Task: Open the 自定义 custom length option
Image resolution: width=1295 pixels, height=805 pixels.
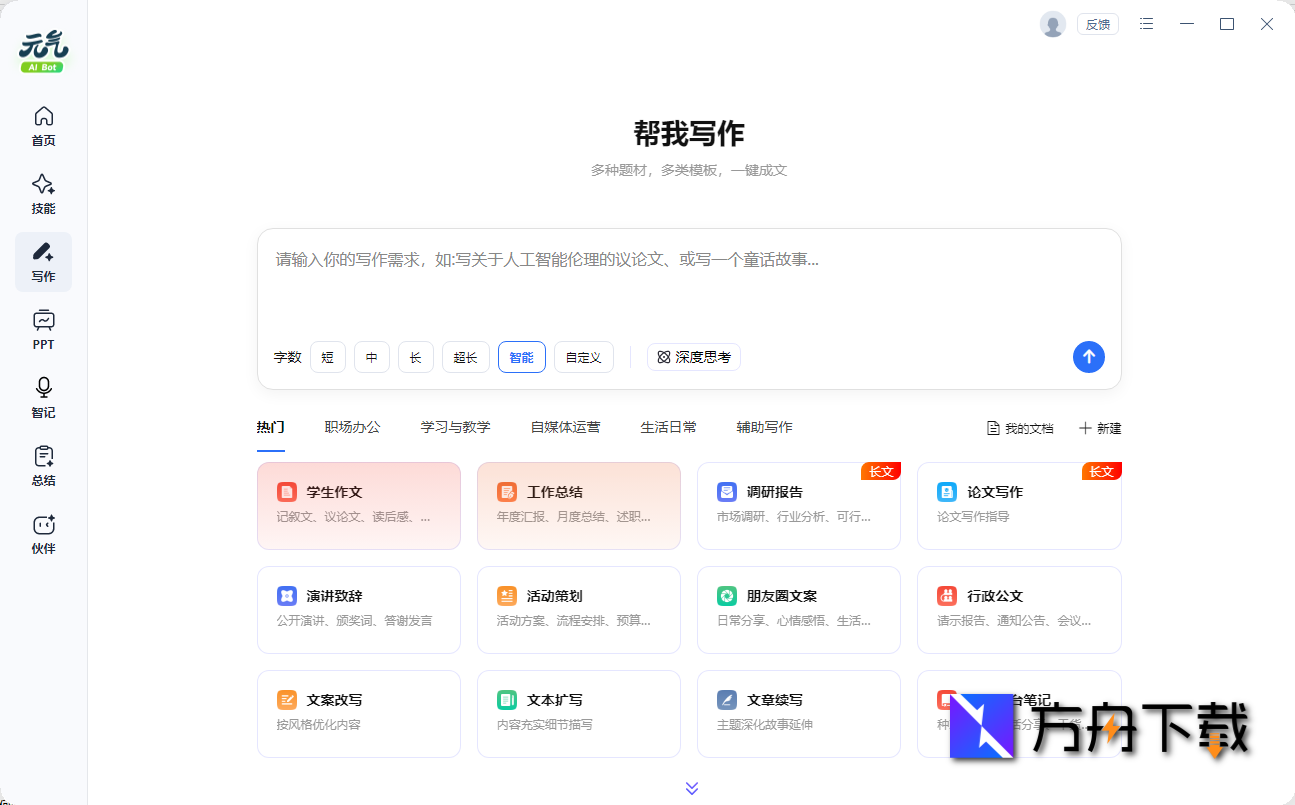Action: tap(583, 357)
